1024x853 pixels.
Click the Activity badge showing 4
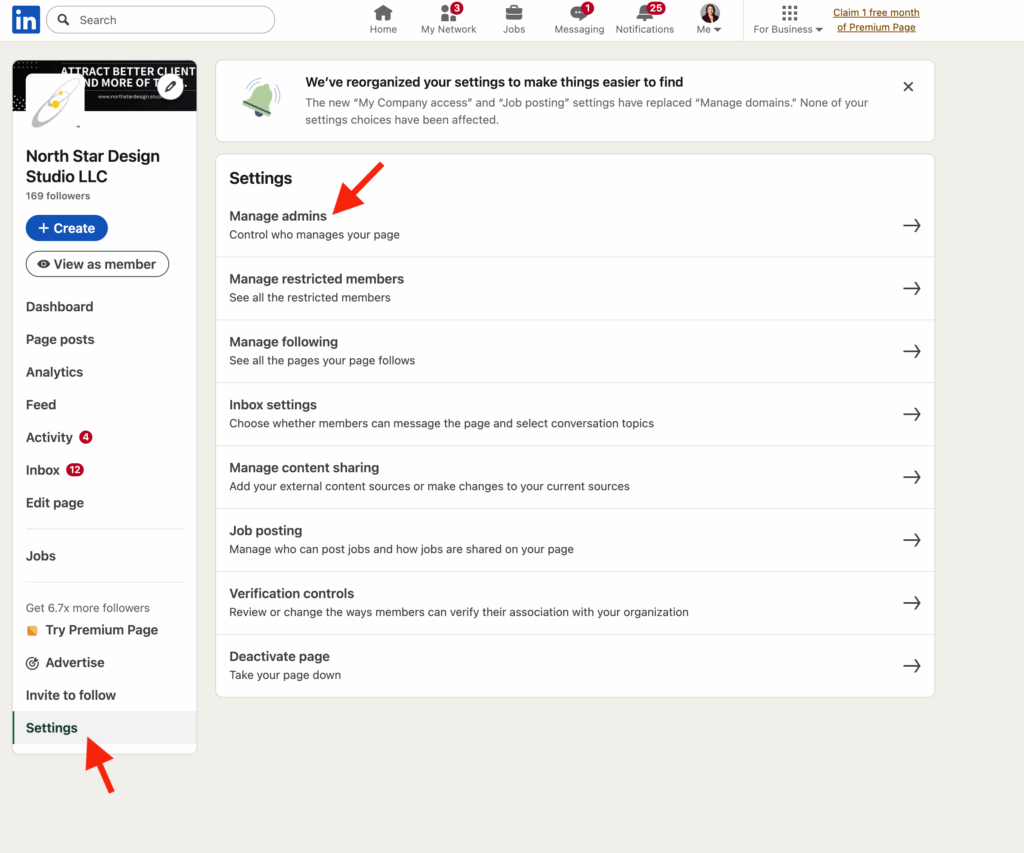click(86, 437)
